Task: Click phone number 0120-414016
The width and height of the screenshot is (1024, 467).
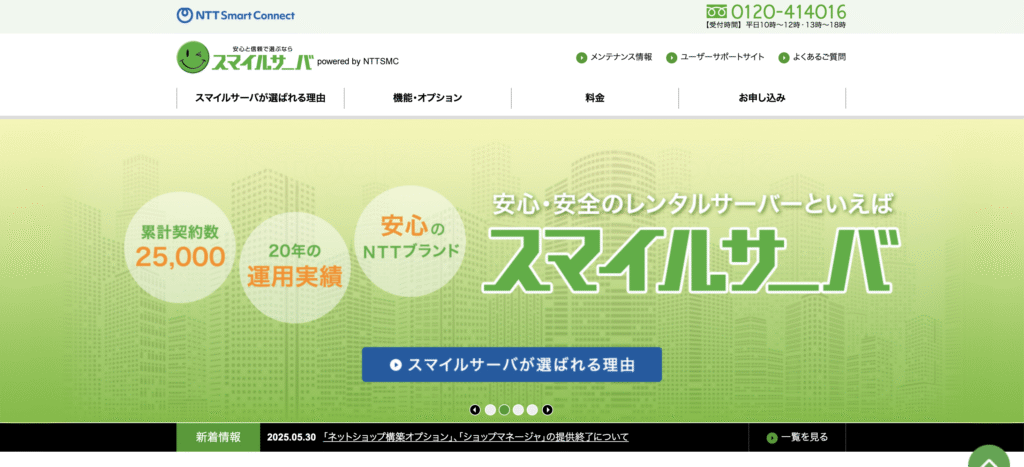Action: point(788,12)
